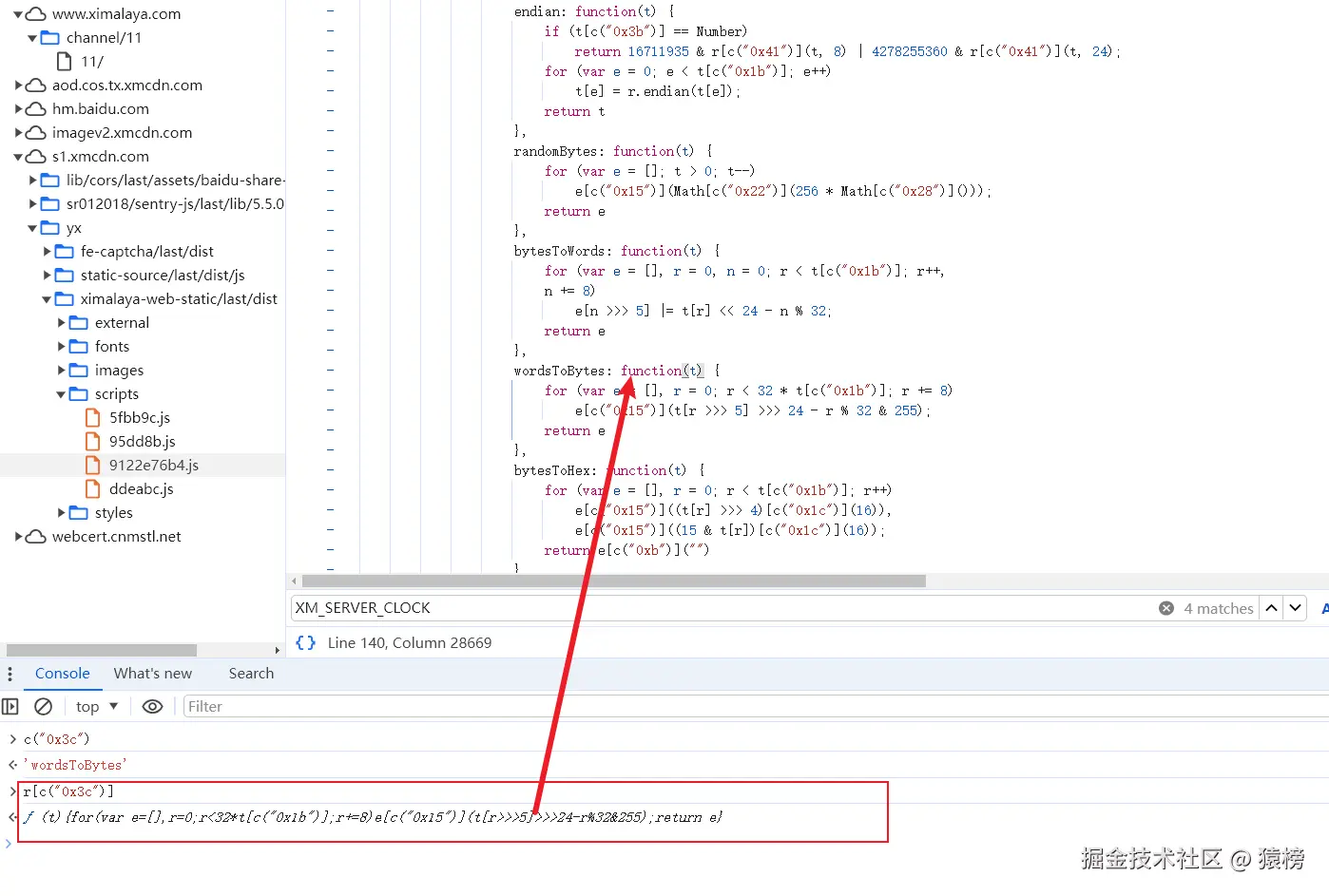
Task: Expand static-source/last/dist/js folder arrow
Action: pos(47,276)
